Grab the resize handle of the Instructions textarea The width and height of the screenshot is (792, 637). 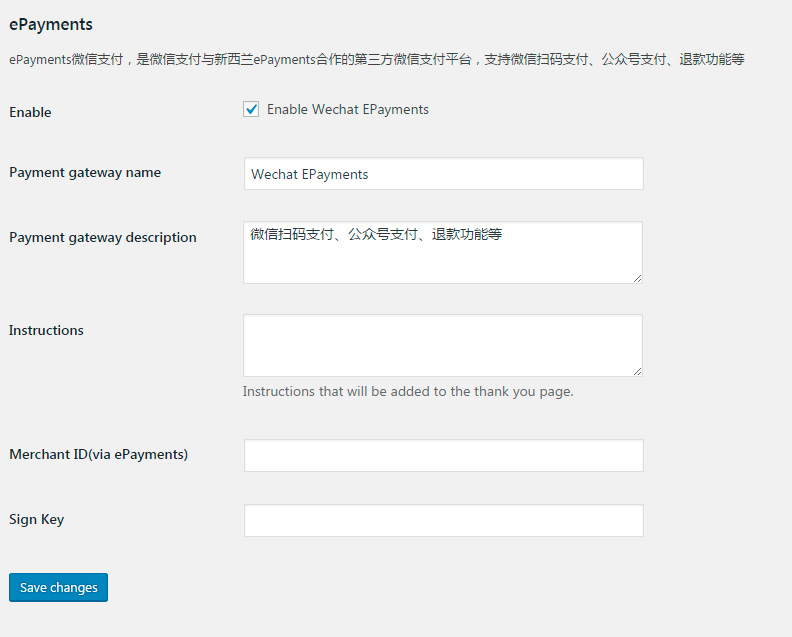click(637, 371)
